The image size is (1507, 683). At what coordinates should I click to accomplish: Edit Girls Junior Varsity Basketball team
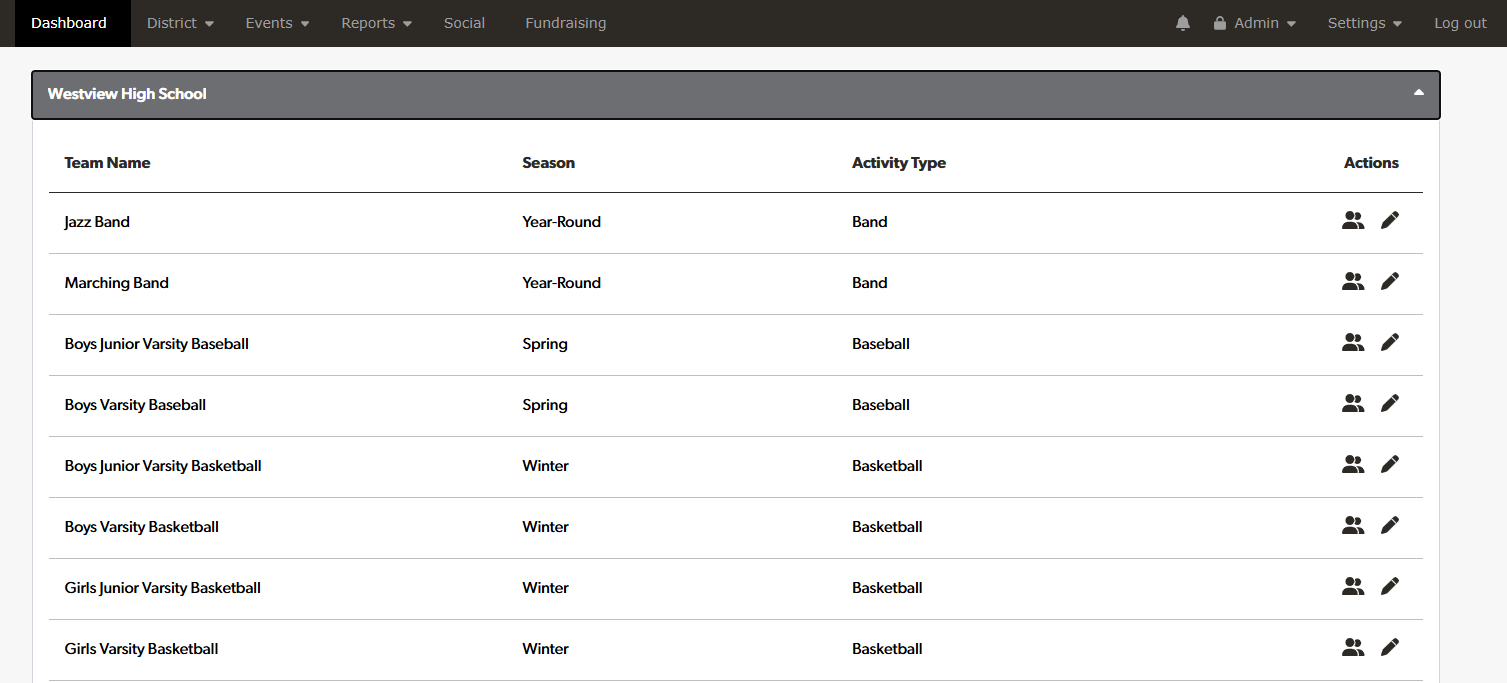tap(1389, 587)
